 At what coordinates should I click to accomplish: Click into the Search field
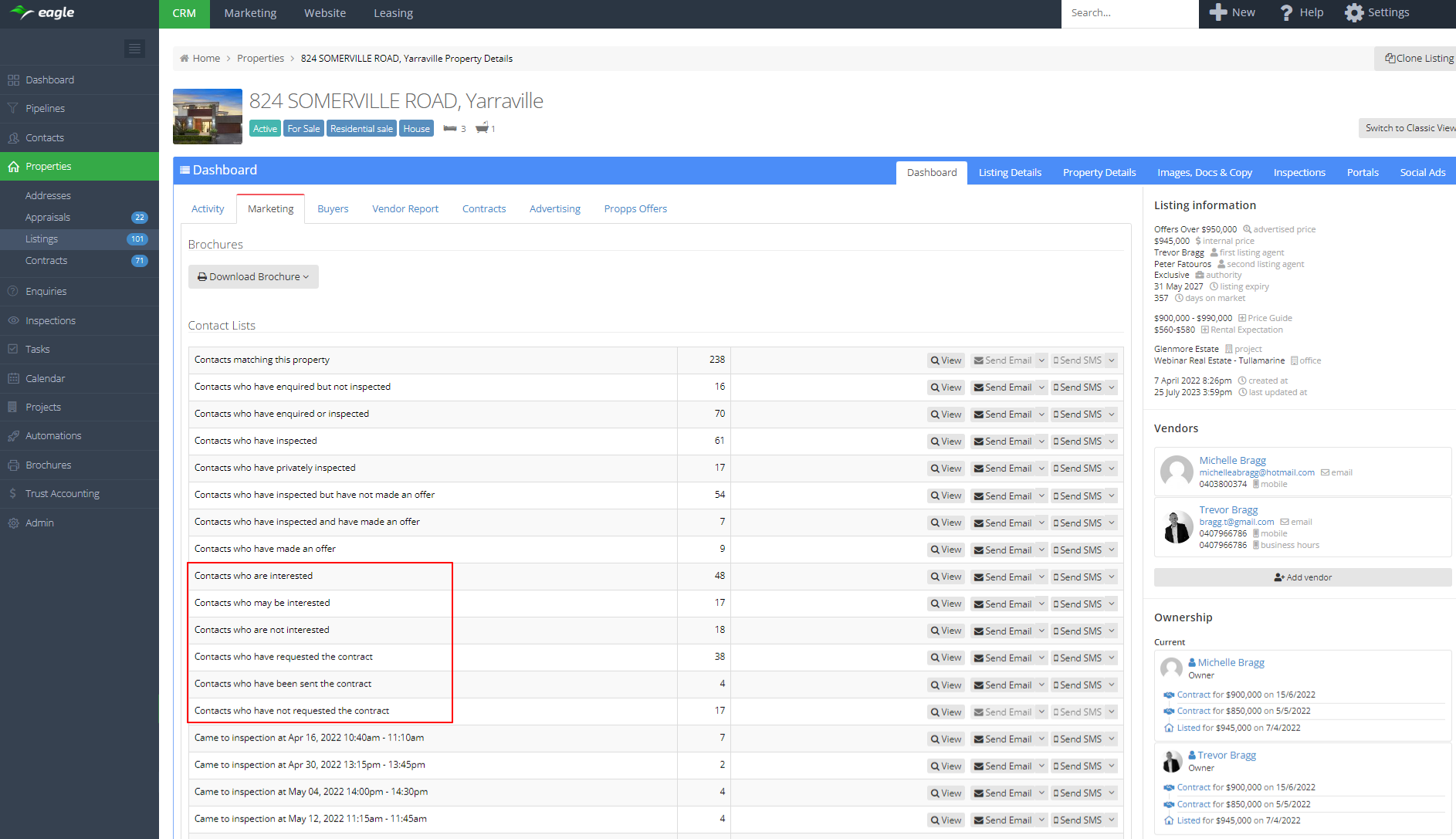point(1129,13)
